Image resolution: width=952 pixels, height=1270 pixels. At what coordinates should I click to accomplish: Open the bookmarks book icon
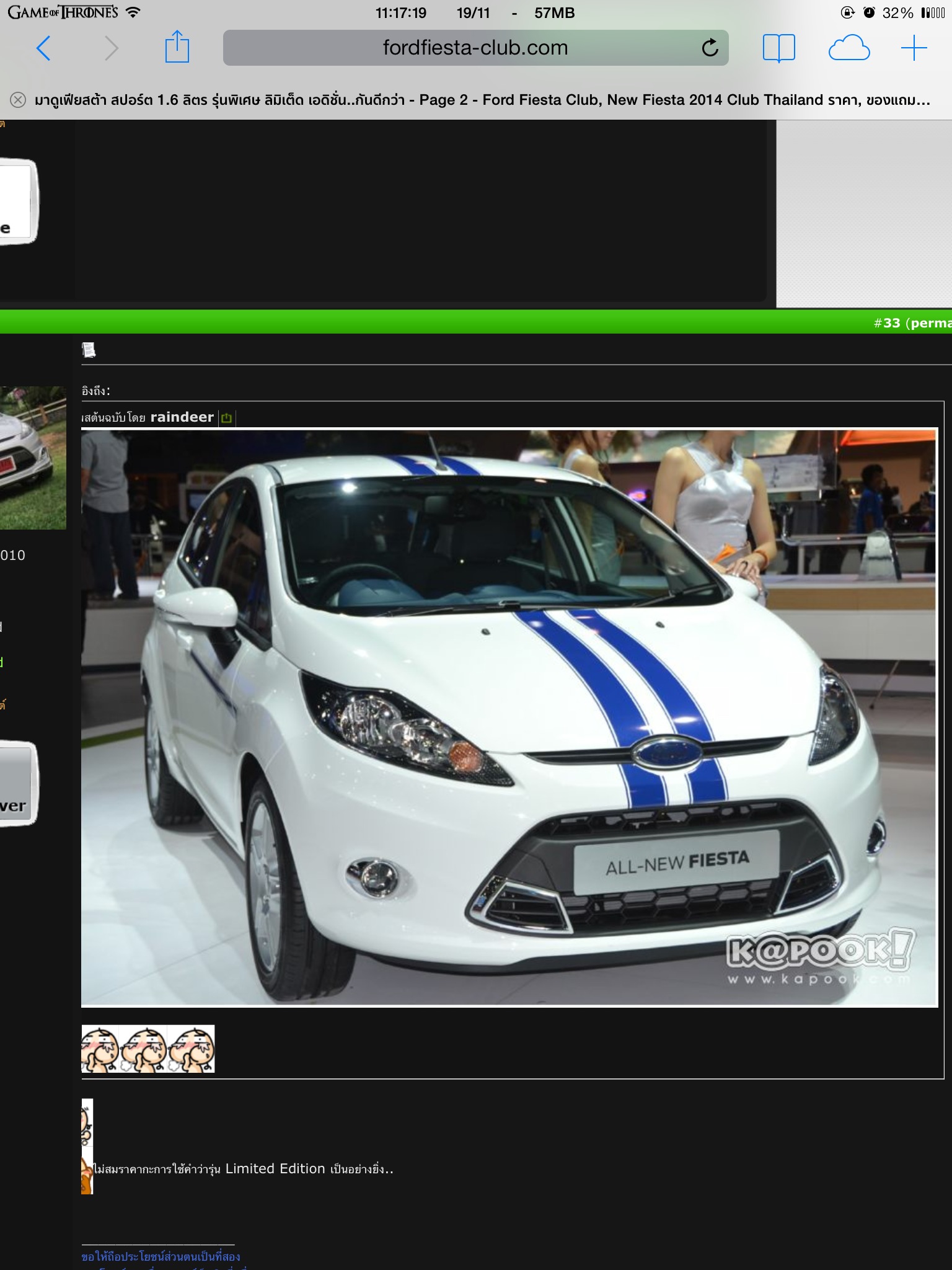click(x=778, y=48)
